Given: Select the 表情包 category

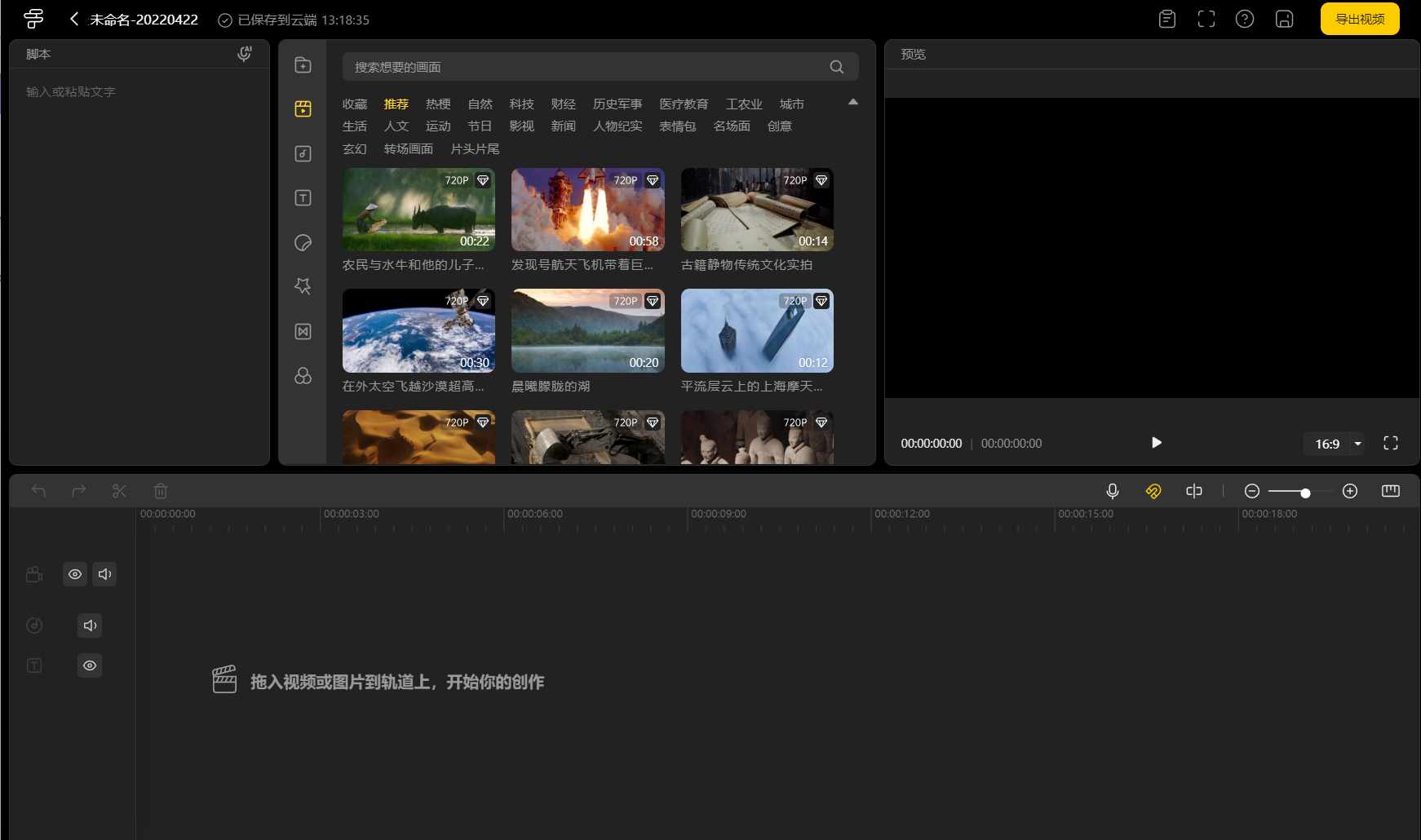Looking at the screenshot, I should tap(678, 126).
